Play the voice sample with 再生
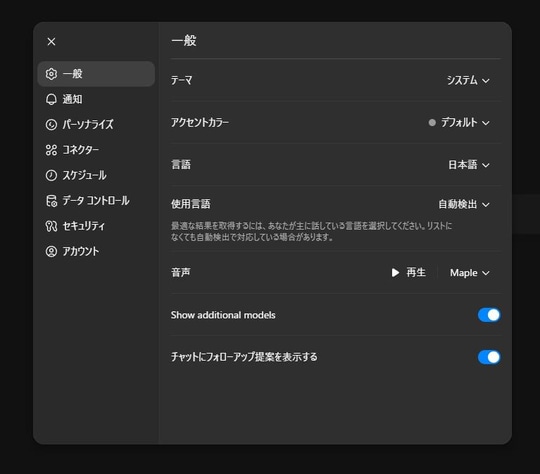The width and height of the screenshot is (540, 474). 409,273
